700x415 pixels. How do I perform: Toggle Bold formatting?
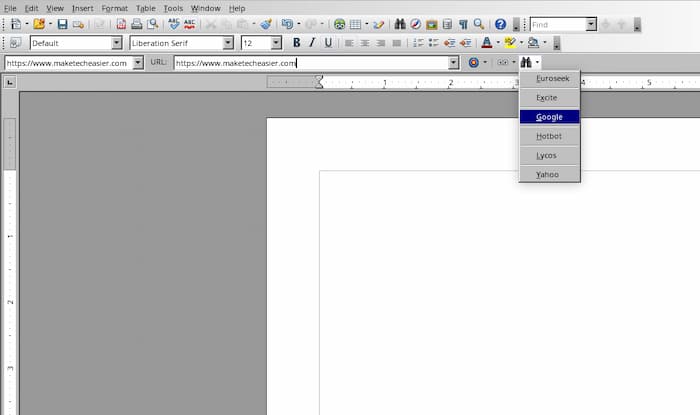pyautogui.click(x=296, y=43)
